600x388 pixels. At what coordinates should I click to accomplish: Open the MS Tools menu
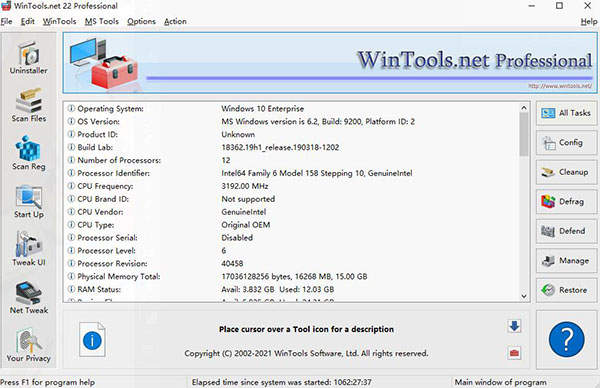coord(102,21)
